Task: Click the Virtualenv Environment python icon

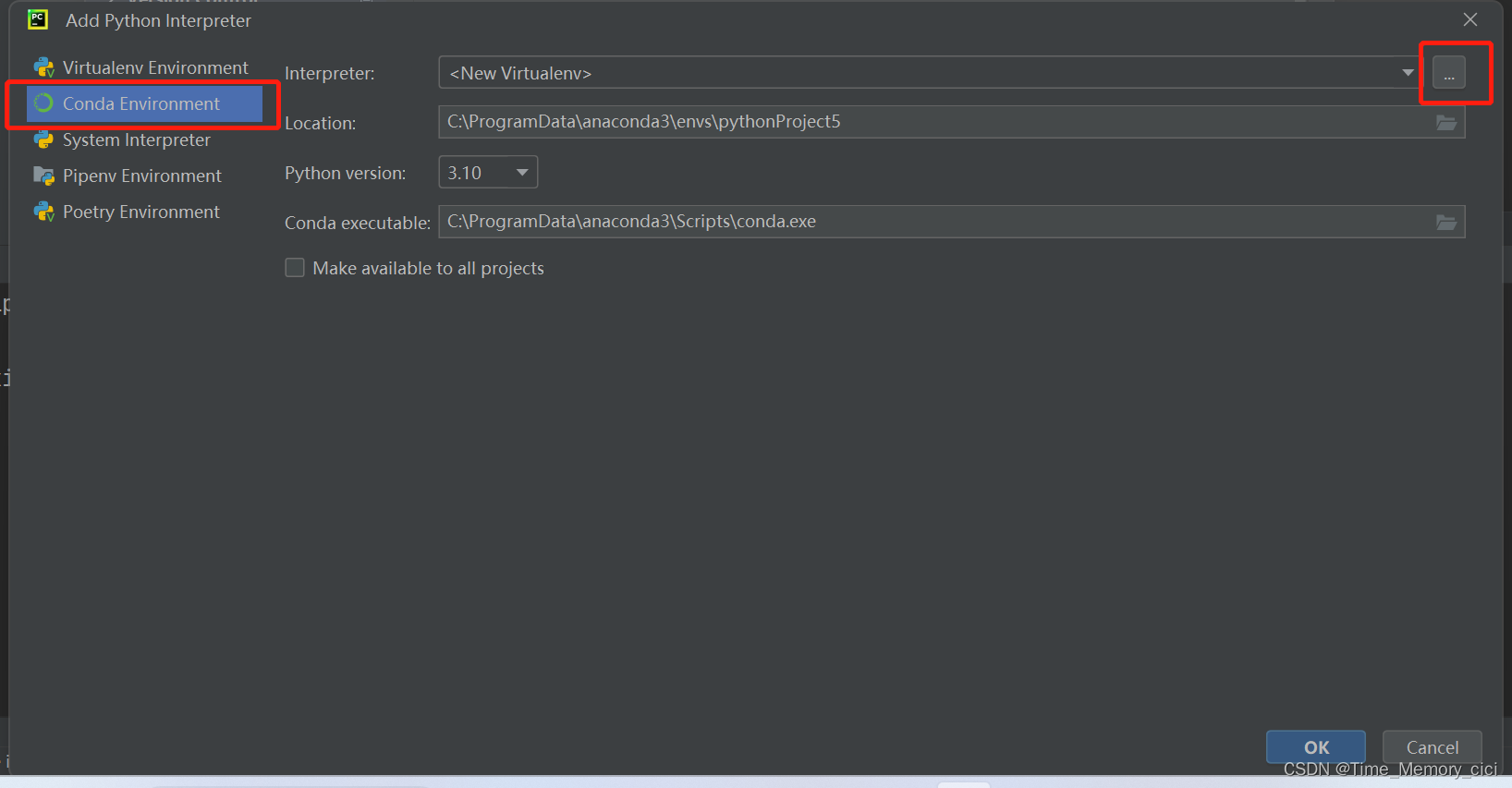Action: (43, 67)
